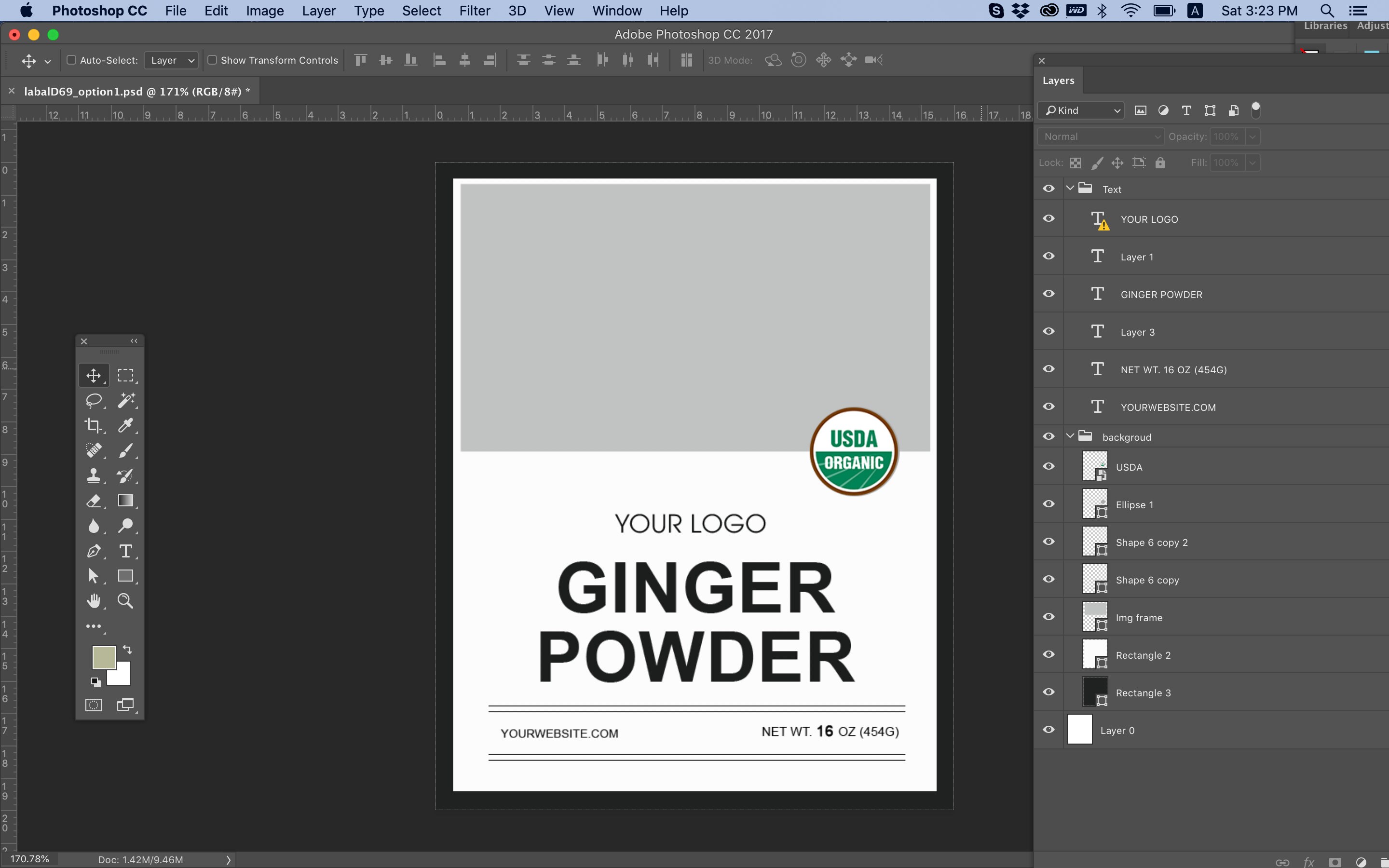Image resolution: width=1389 pixels, height=868 pixels.
Task: Select the Crop tool
Action: click(94, 425)
